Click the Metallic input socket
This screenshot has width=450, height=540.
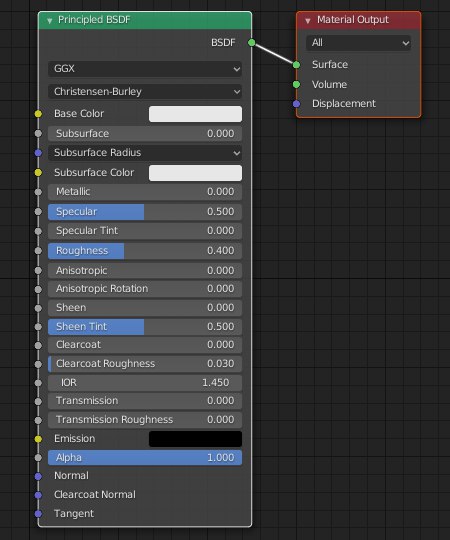pyautogui.click(x=38, y=192)
